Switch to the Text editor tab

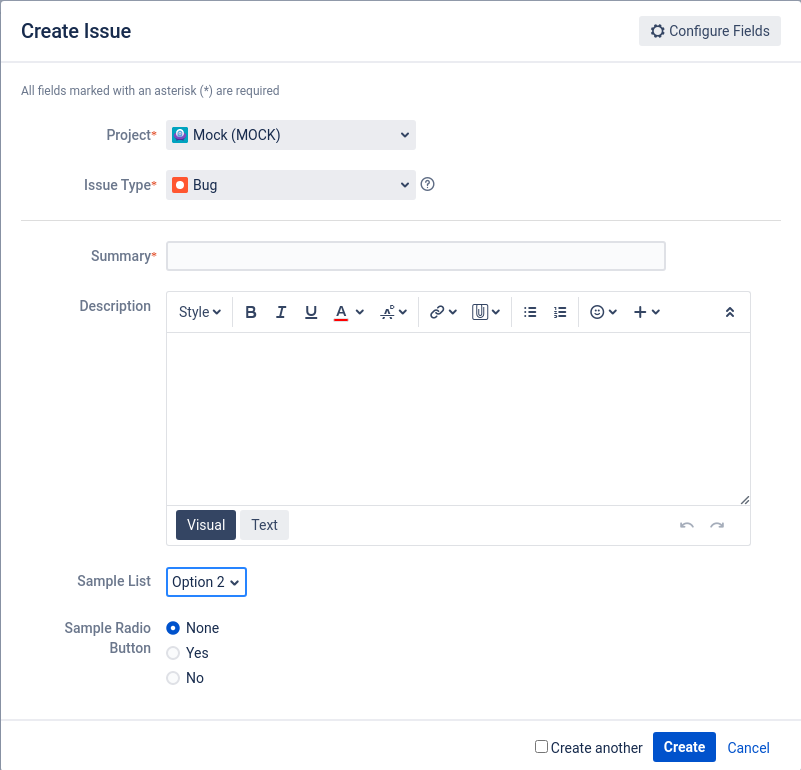click(264, 525)
